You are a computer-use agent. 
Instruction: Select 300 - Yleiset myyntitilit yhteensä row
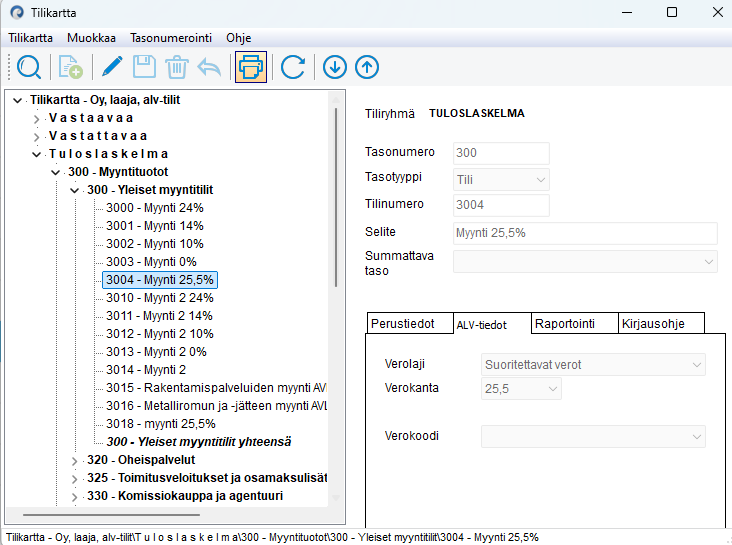click(x=198, y=442)
